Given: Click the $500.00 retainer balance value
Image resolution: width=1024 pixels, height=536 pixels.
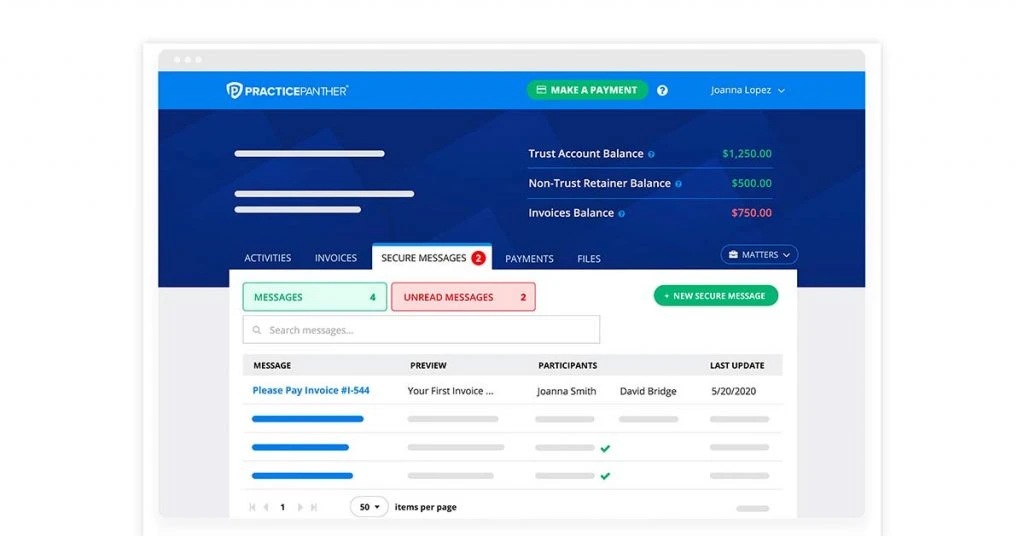Looking at the screenshot, I should [x=752, y=183].
